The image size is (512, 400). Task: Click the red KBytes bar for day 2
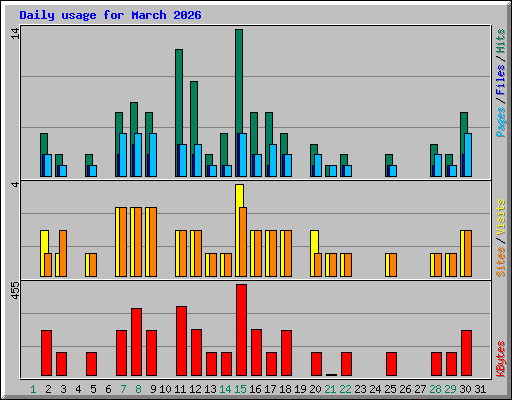[x=46, y=353]
